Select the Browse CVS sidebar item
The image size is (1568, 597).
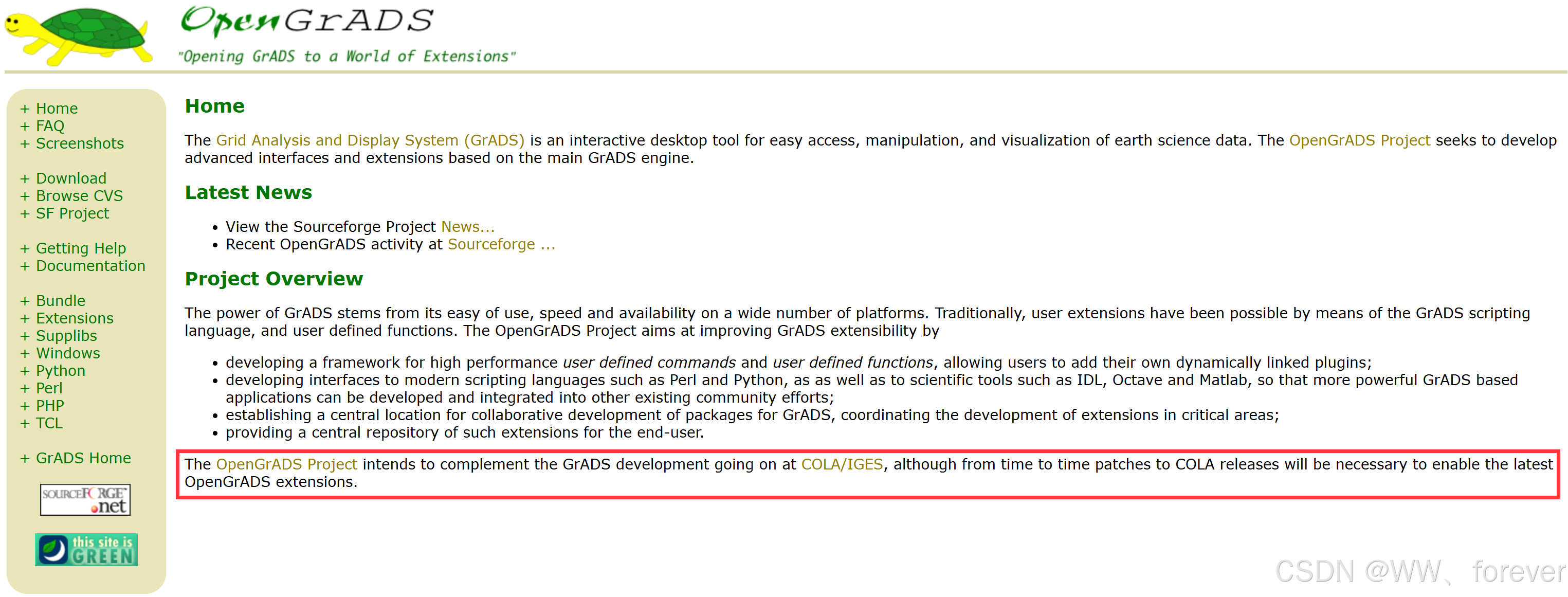79,196
